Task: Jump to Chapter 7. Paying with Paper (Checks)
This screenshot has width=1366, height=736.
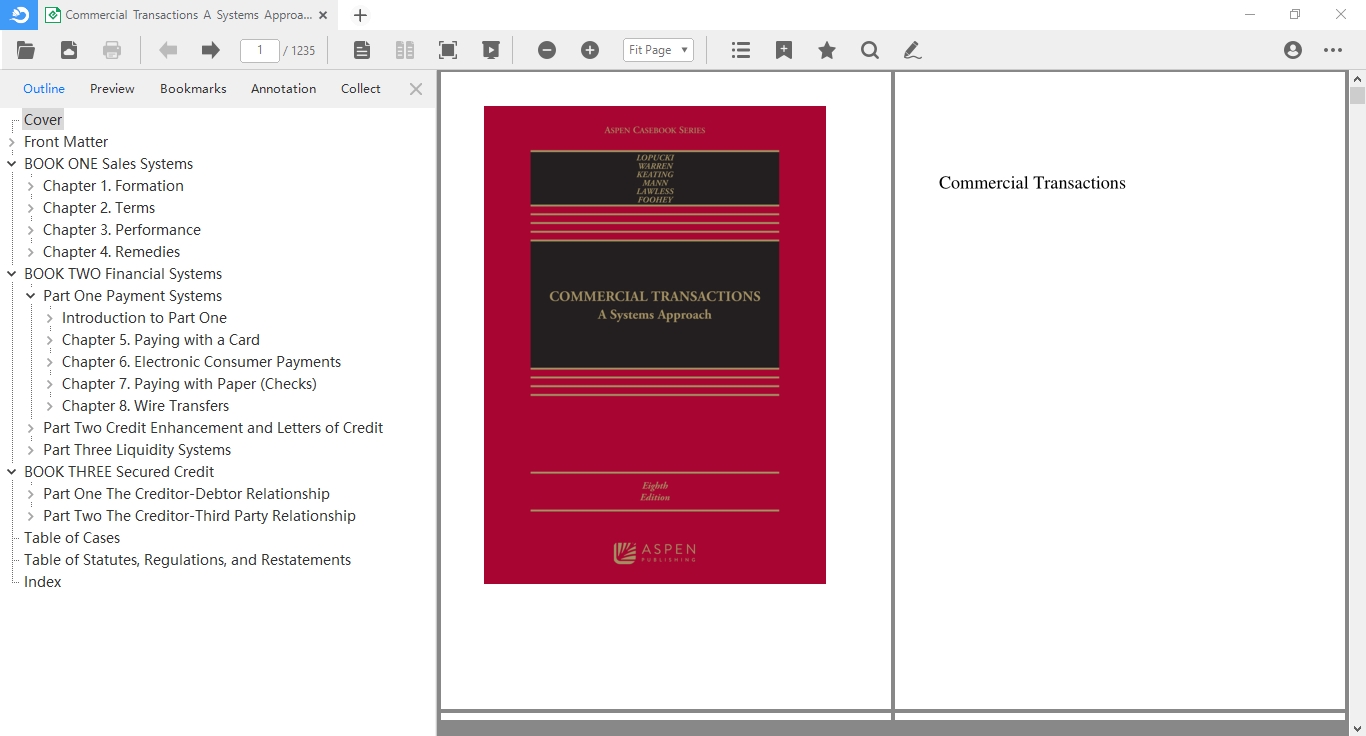Action: pyautogui.click(x=189, y=384)
